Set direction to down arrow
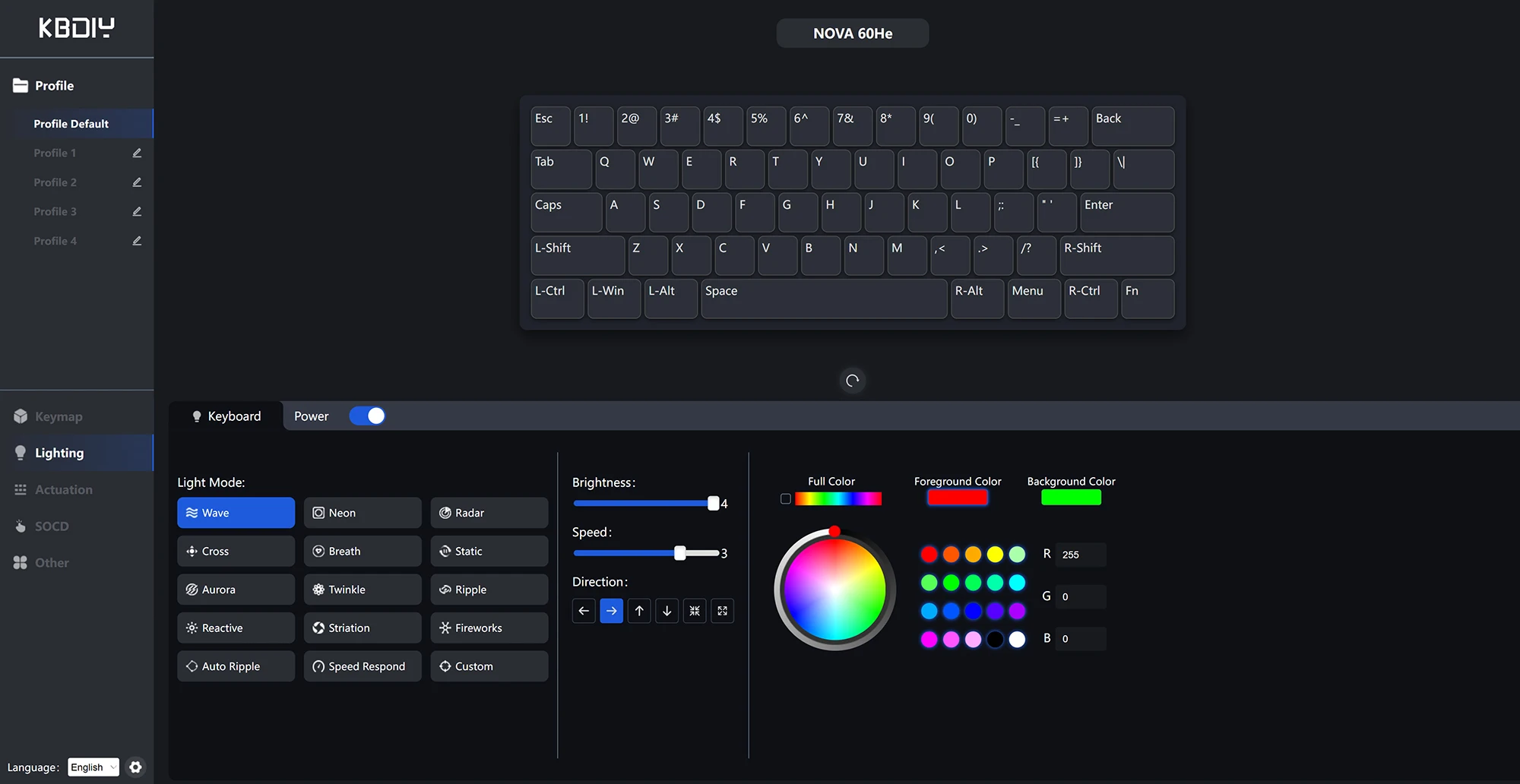The height and width of the screenshot is (784, 1520). point(667,611)
